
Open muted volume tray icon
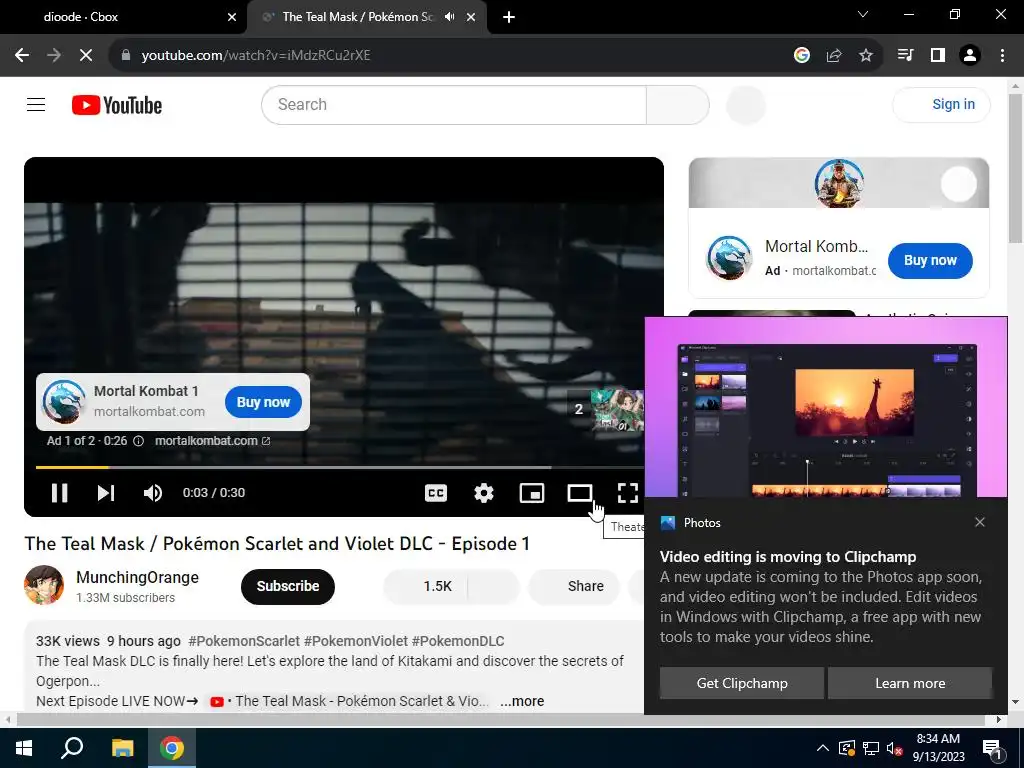pyautogui.click(x=894, y=748)
